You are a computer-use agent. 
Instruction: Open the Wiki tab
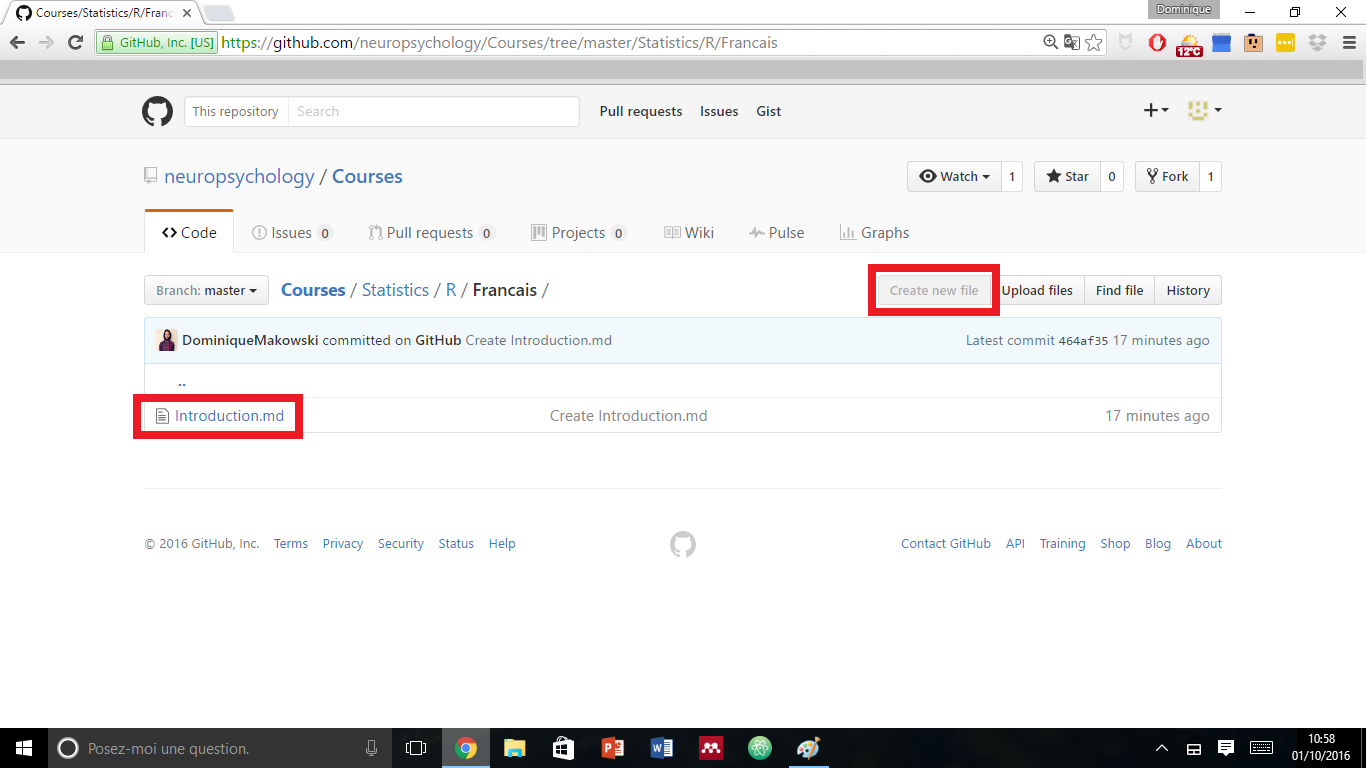[x=689, y=232]
